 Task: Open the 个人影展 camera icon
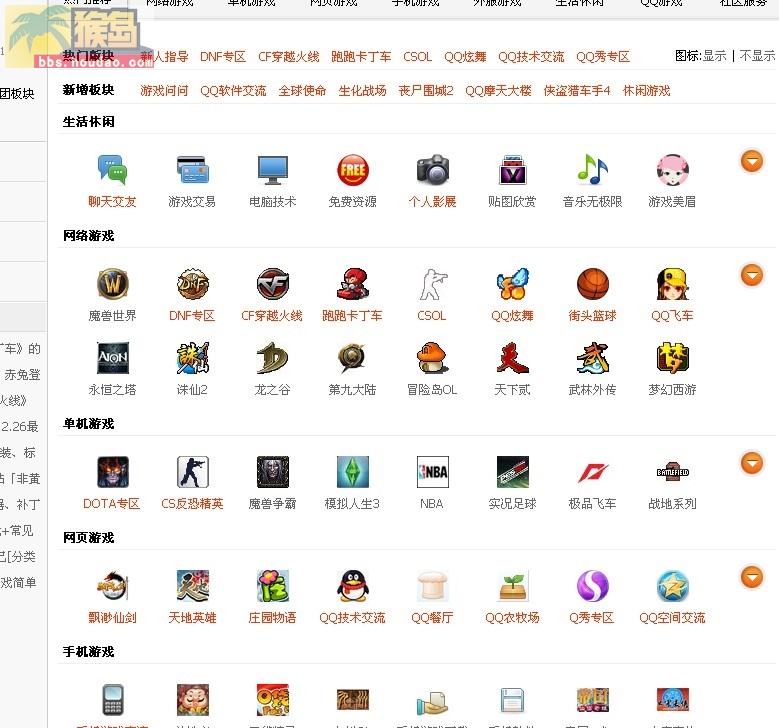pos(433,169)
